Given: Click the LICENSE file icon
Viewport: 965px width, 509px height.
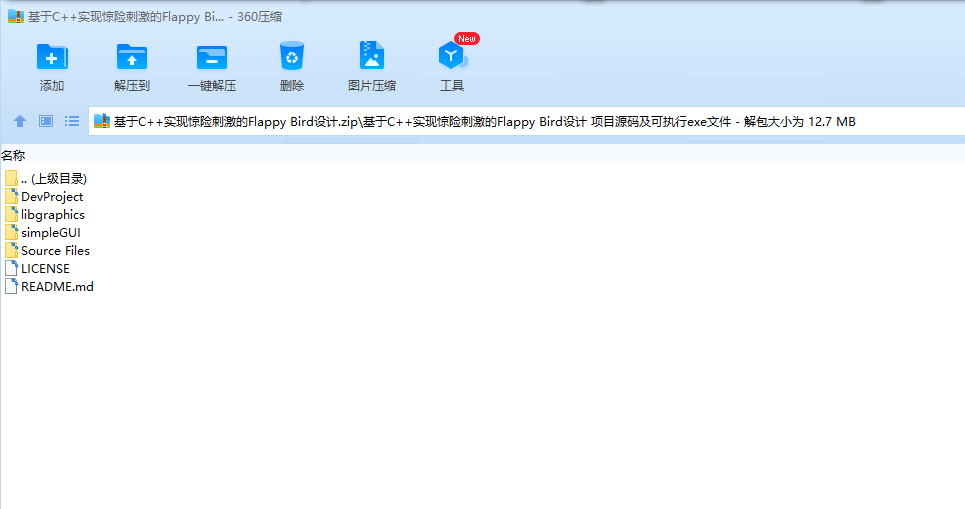Looking at the screenshot, I should [x=11, y=268].
